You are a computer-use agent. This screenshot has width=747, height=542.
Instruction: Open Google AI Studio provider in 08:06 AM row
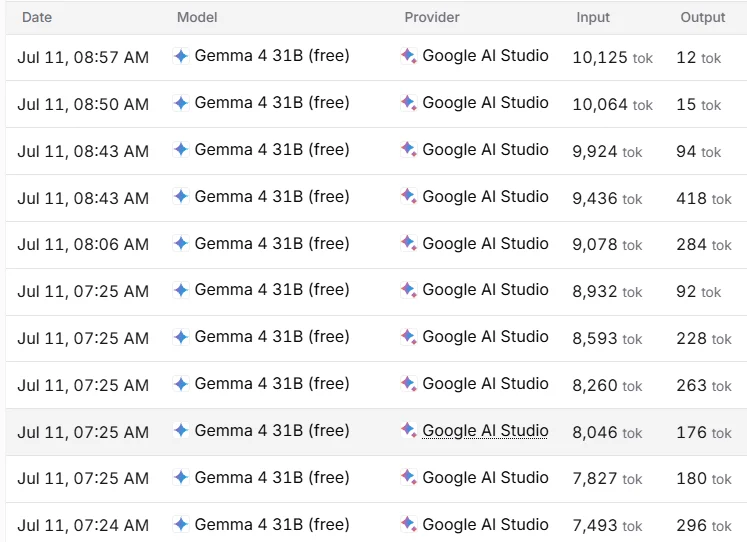click(485, 243)
